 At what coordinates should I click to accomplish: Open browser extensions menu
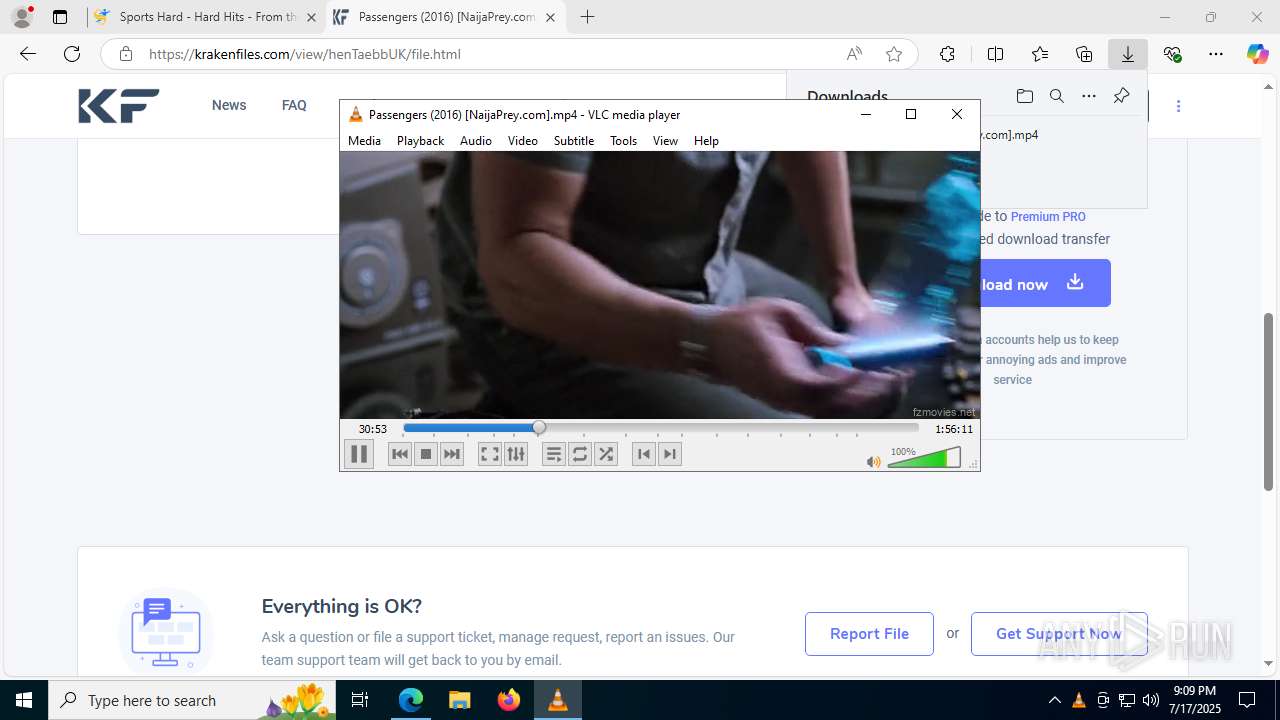point(947,54)
